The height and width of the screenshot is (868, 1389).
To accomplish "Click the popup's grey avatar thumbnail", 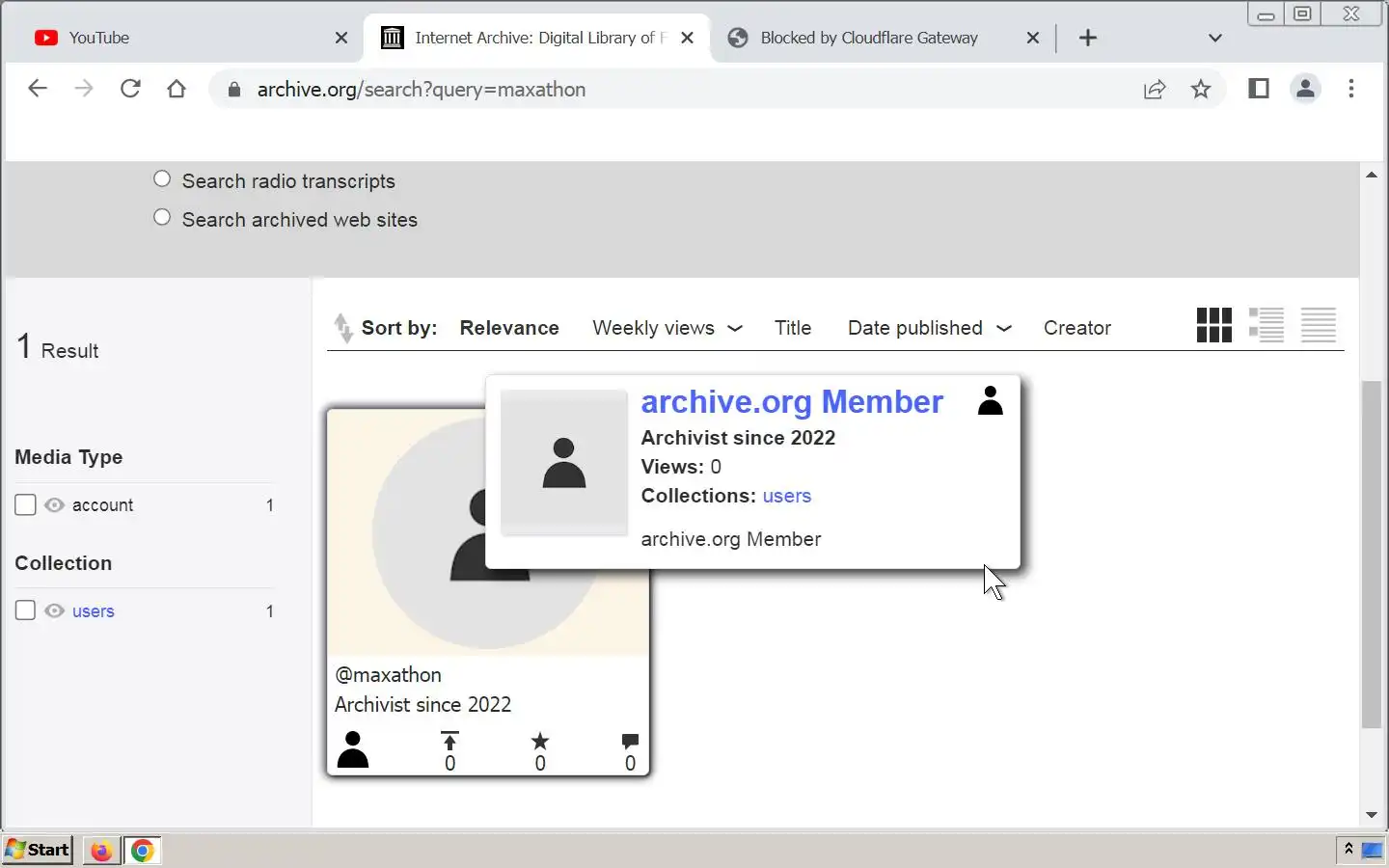I will point(564,462).
